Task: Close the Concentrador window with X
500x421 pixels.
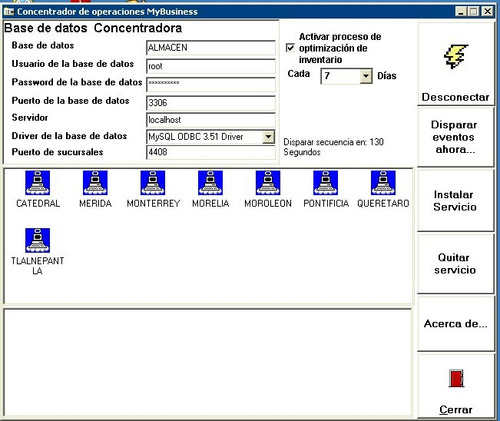Action: [x=488, y=12]
